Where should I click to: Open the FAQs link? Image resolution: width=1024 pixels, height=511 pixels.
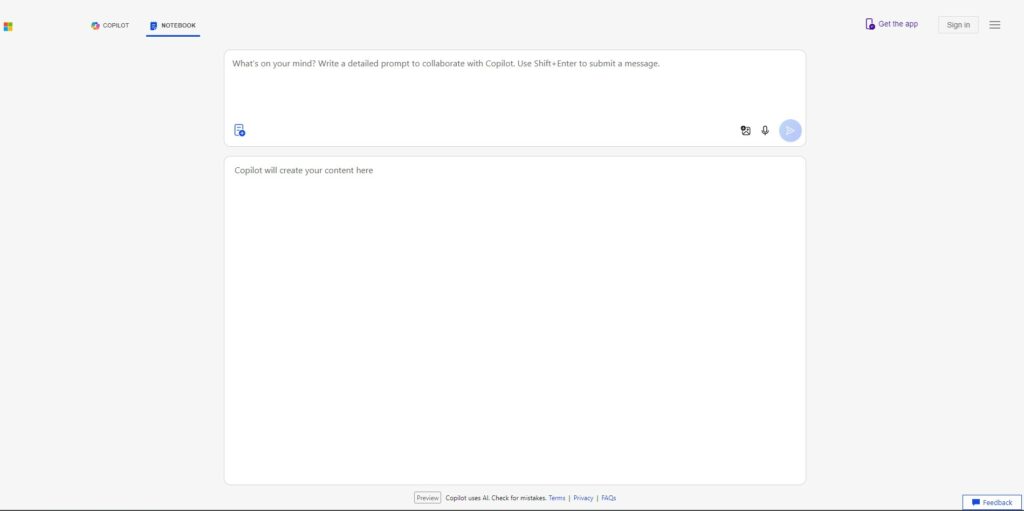tap(609, 498)
